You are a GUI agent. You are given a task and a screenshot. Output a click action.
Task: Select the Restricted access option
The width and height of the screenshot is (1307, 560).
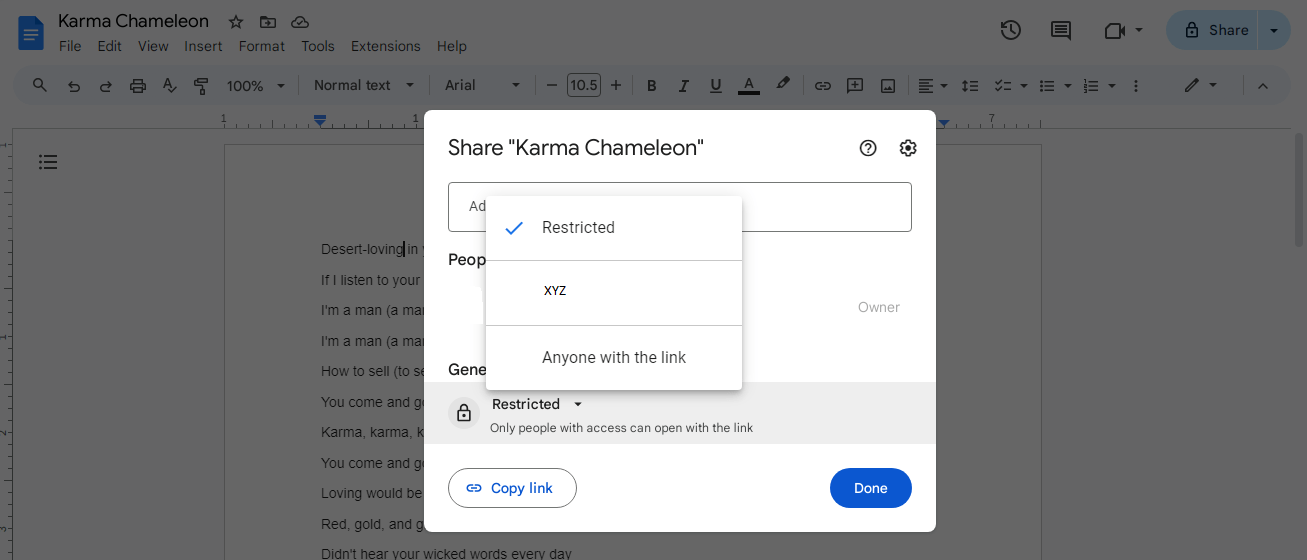(614, 228)
